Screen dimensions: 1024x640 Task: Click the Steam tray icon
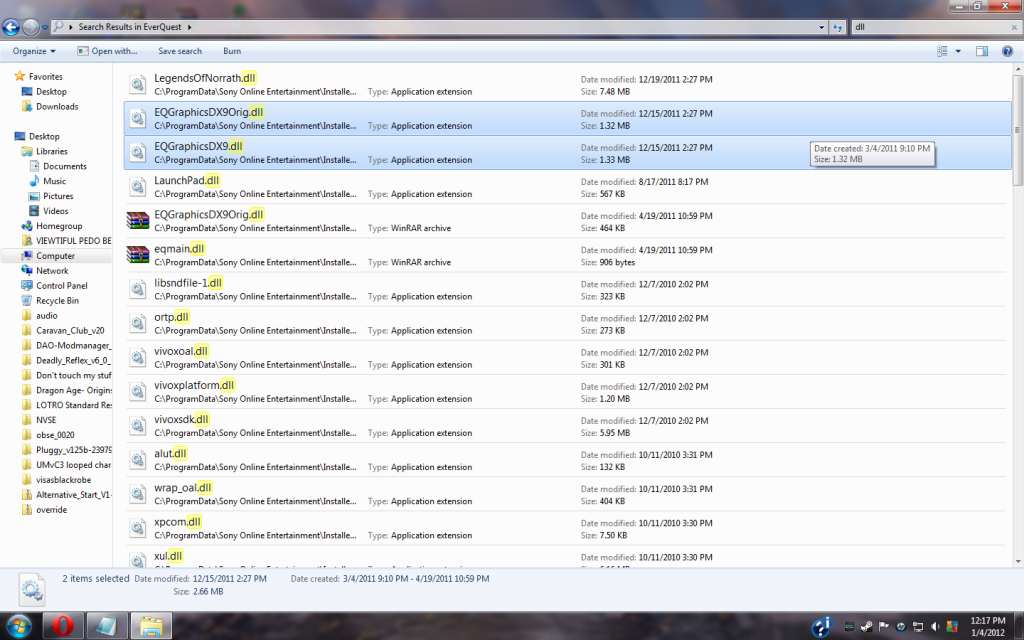pyautogui.click(x=867, y=626)
